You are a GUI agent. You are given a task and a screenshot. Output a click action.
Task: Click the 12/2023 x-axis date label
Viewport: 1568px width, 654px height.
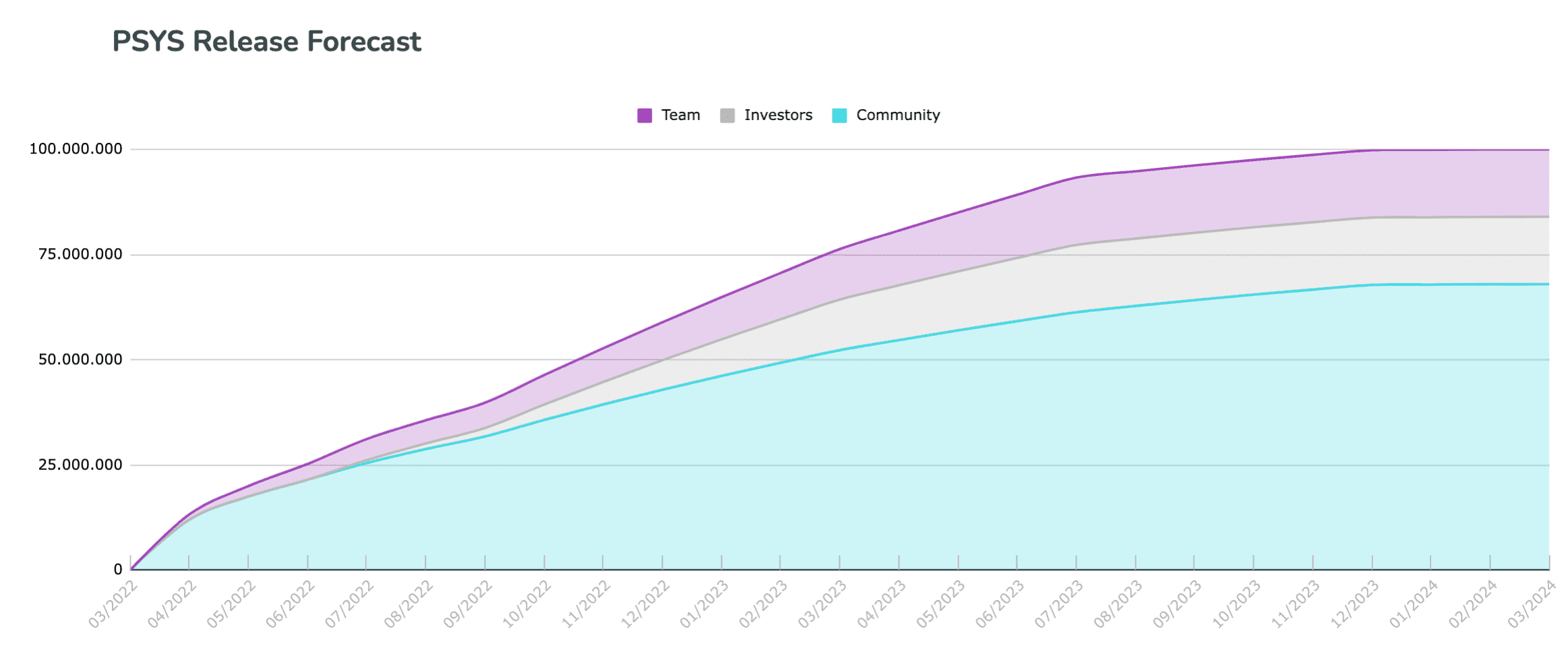1355,604
